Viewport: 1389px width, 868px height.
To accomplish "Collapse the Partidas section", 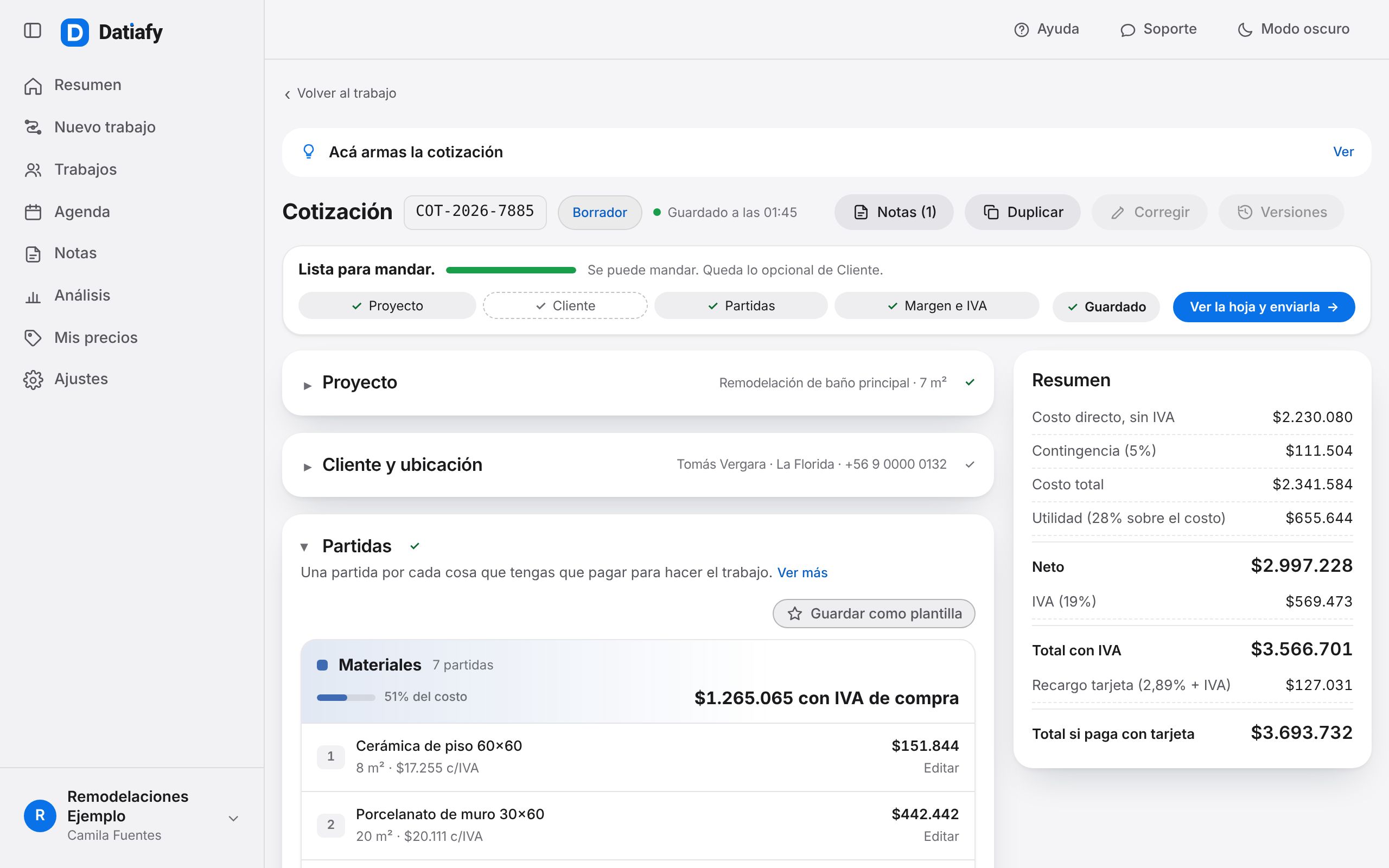I will (x=305, y=547).
